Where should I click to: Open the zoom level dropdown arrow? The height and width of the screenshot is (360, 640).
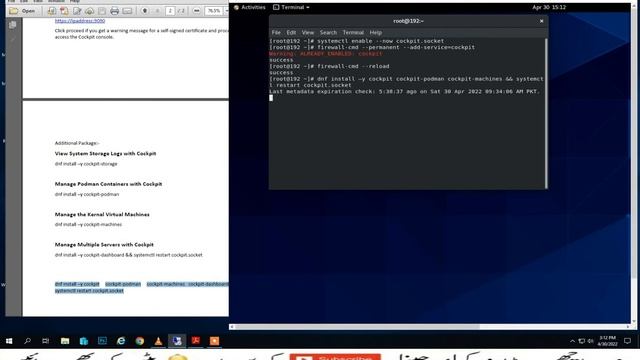[226, 11]
